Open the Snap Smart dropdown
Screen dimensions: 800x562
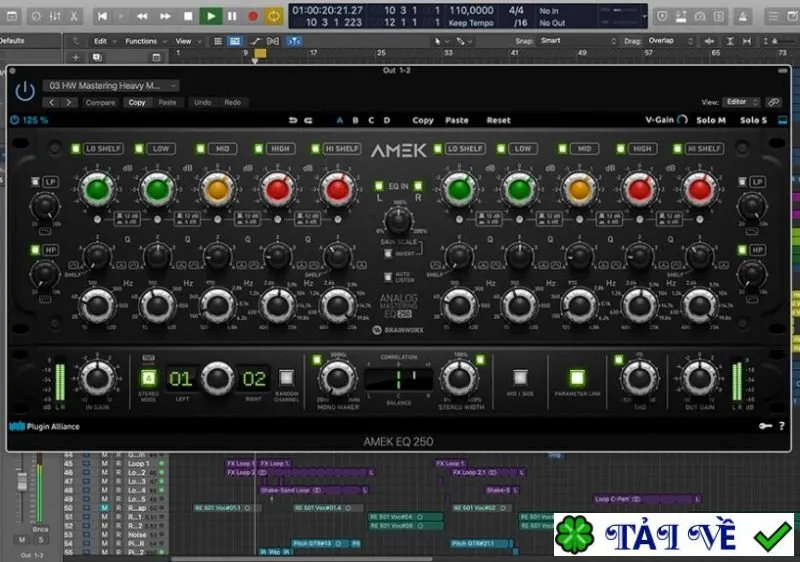pos(578,41)
